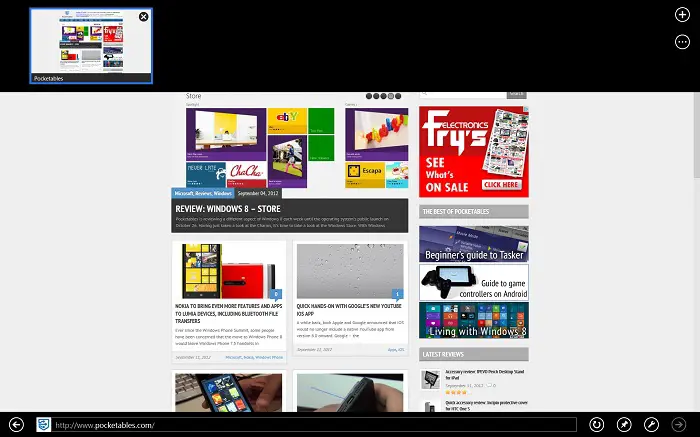This screenshot has height=437, width=700.
Task: Select the fourth grey slideshow dot
Action: [x=391, y=96]
